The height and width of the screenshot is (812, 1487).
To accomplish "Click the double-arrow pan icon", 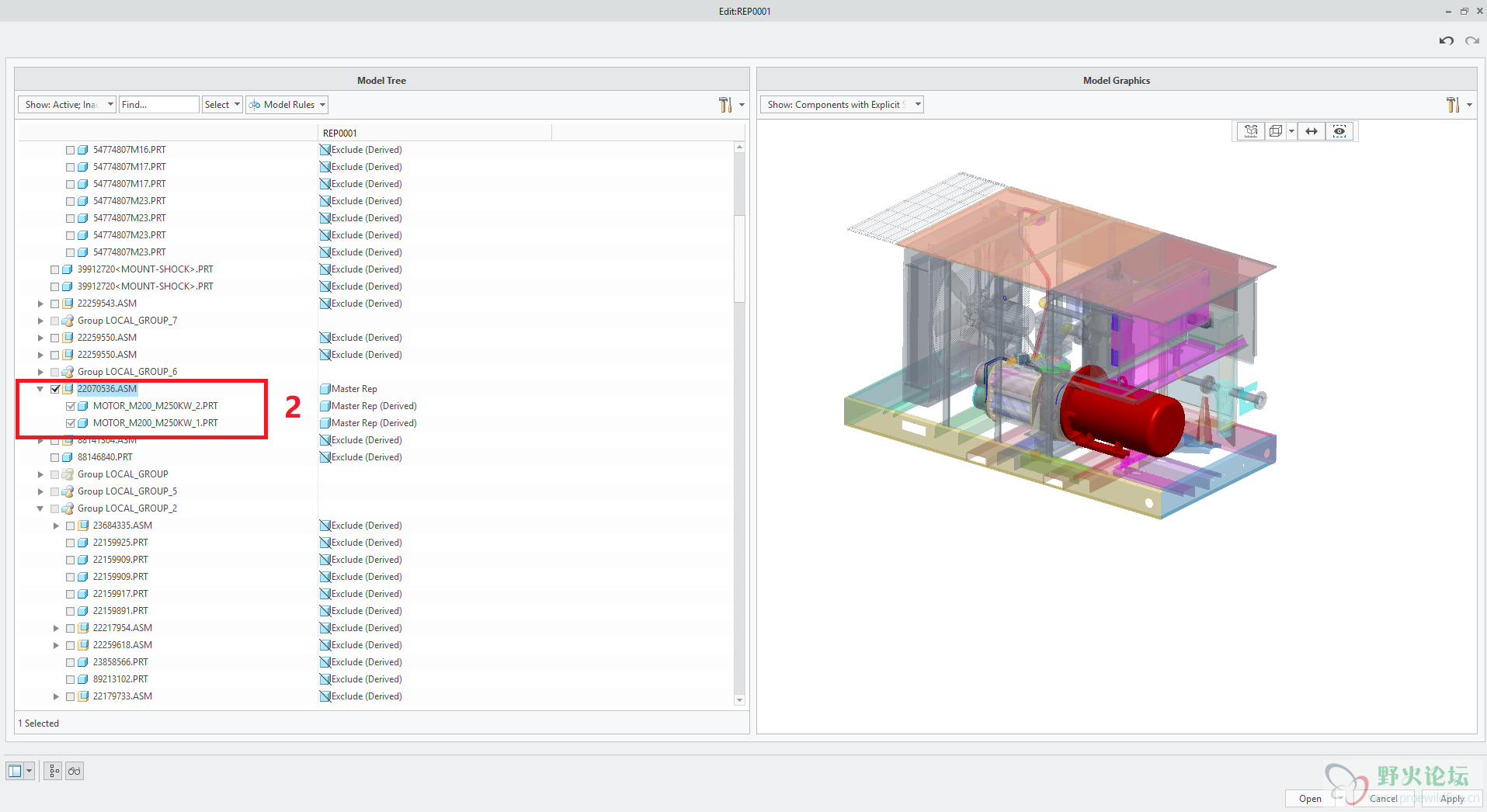I will pos(1312,131).
